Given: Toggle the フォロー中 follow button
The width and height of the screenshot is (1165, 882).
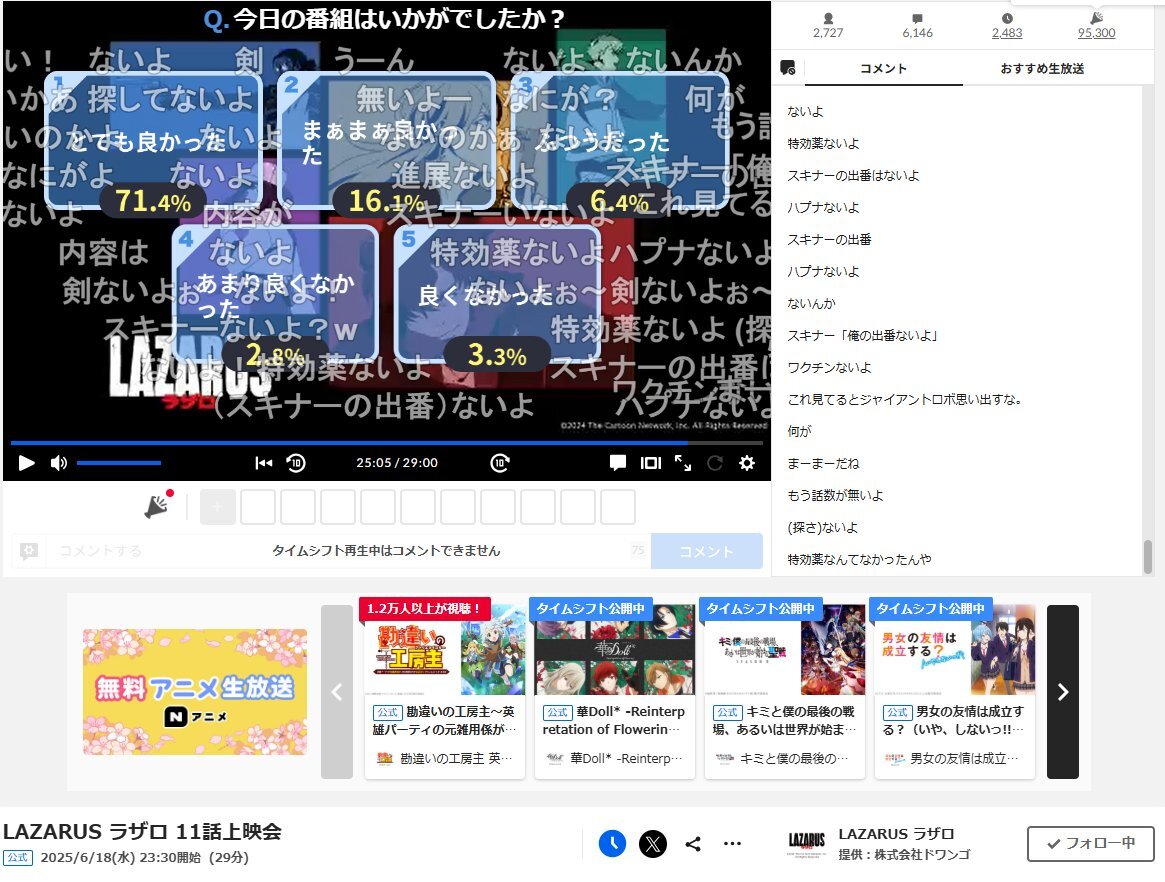Looking at the screenshot, I should [1091, 843].
